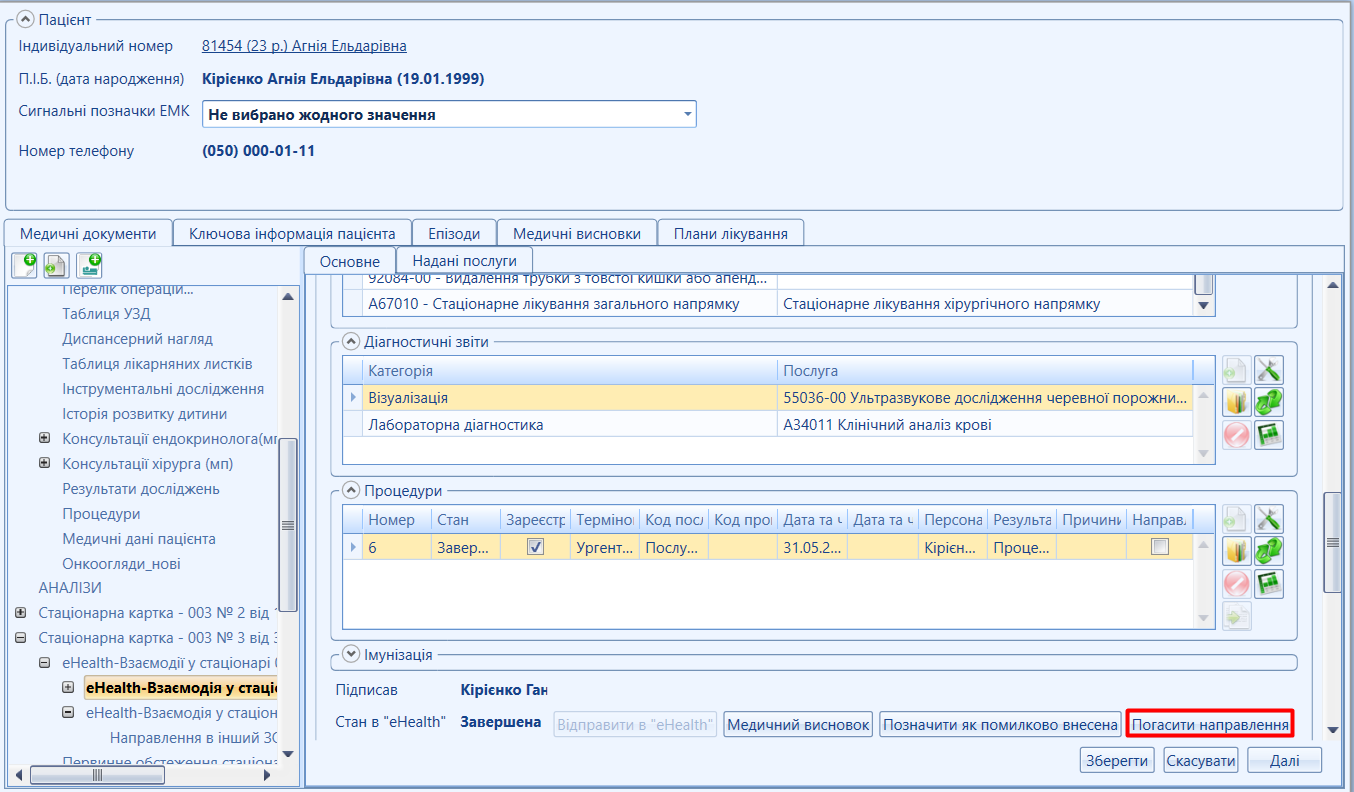Click the add-record icon in Діагностичні звіти

coord(1237,371)
